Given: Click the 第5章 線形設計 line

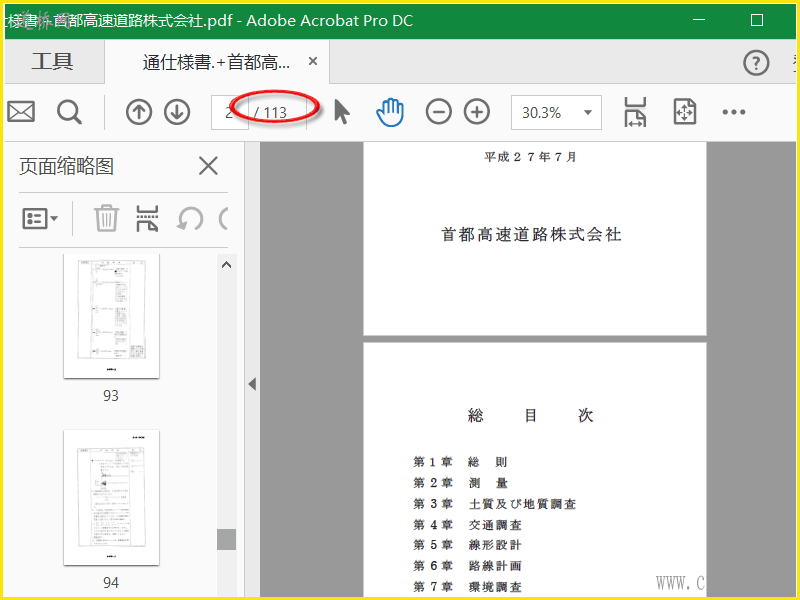Looking at the screenshot, I should point(467,545).
